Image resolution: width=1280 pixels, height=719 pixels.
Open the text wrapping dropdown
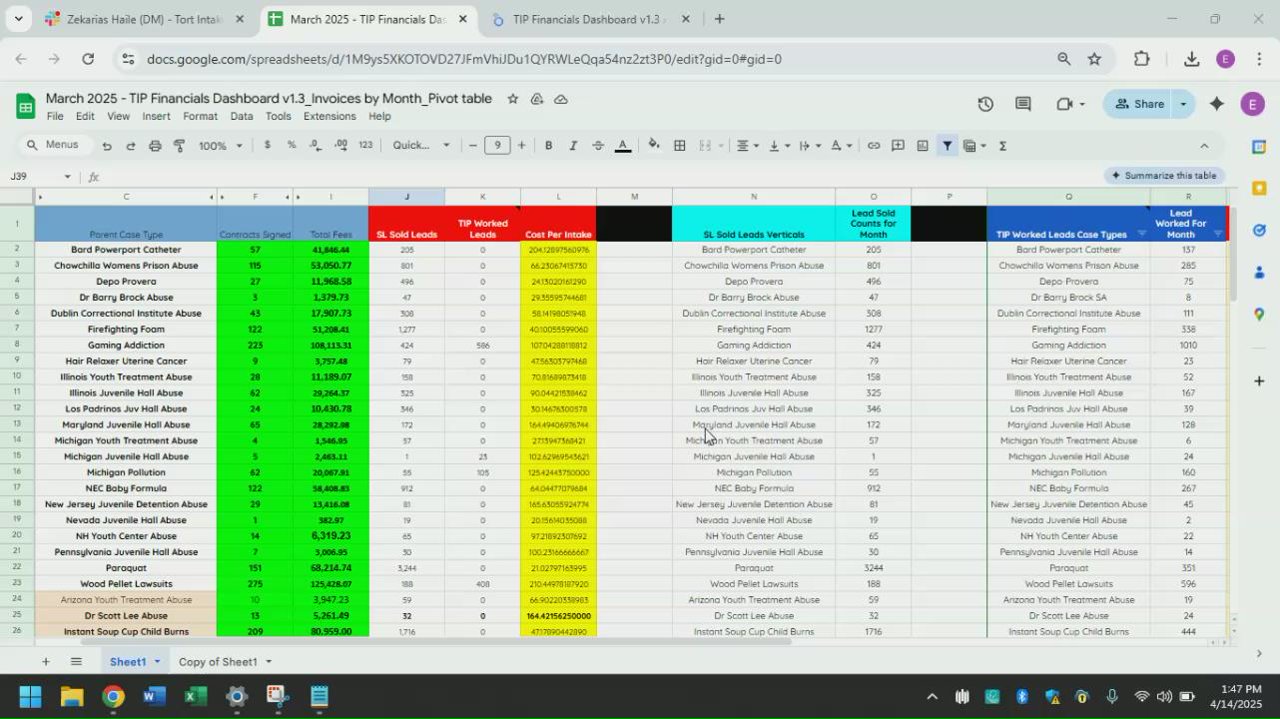808,145
